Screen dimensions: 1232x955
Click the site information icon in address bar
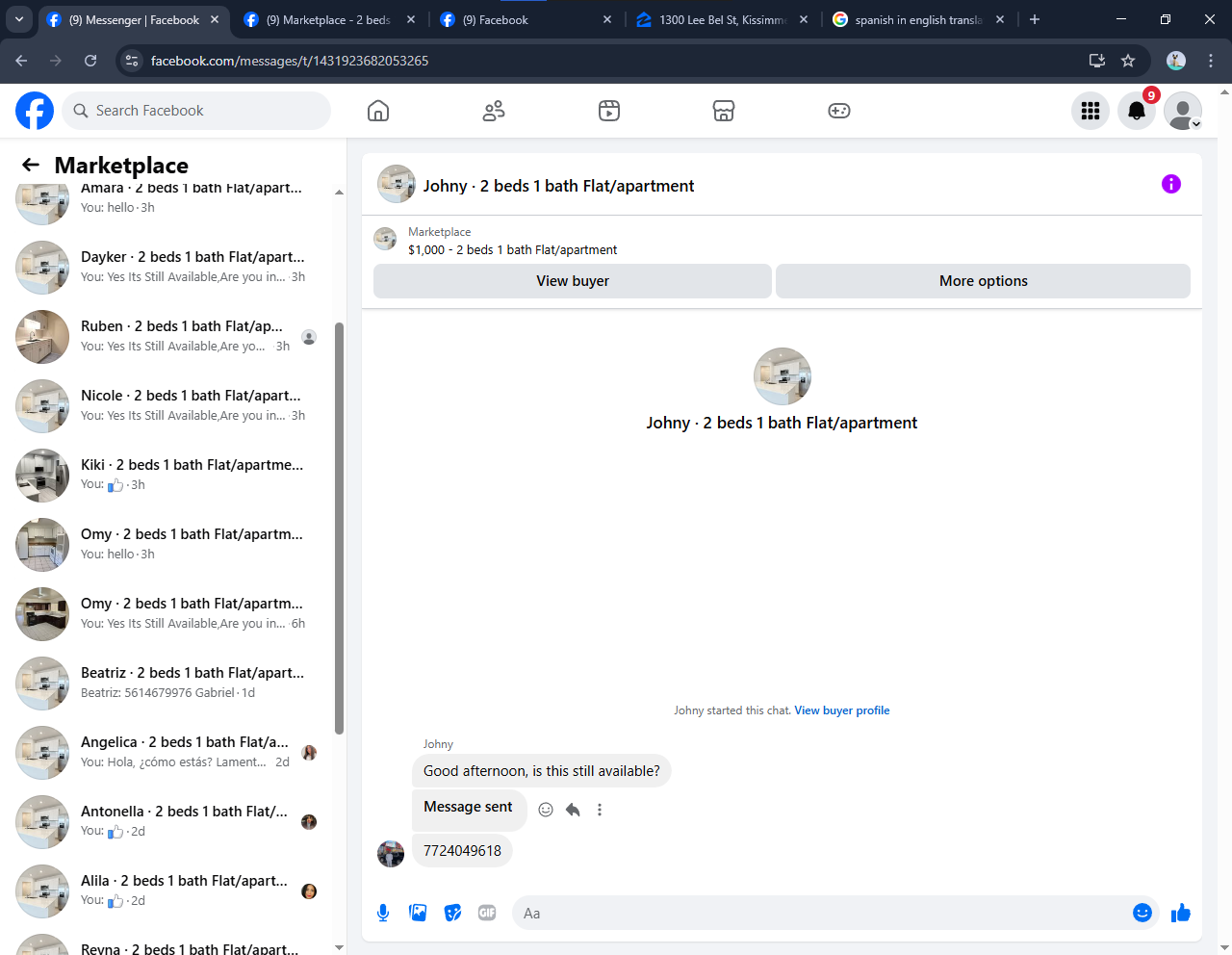pyautogui.click(x=132, y=61)
